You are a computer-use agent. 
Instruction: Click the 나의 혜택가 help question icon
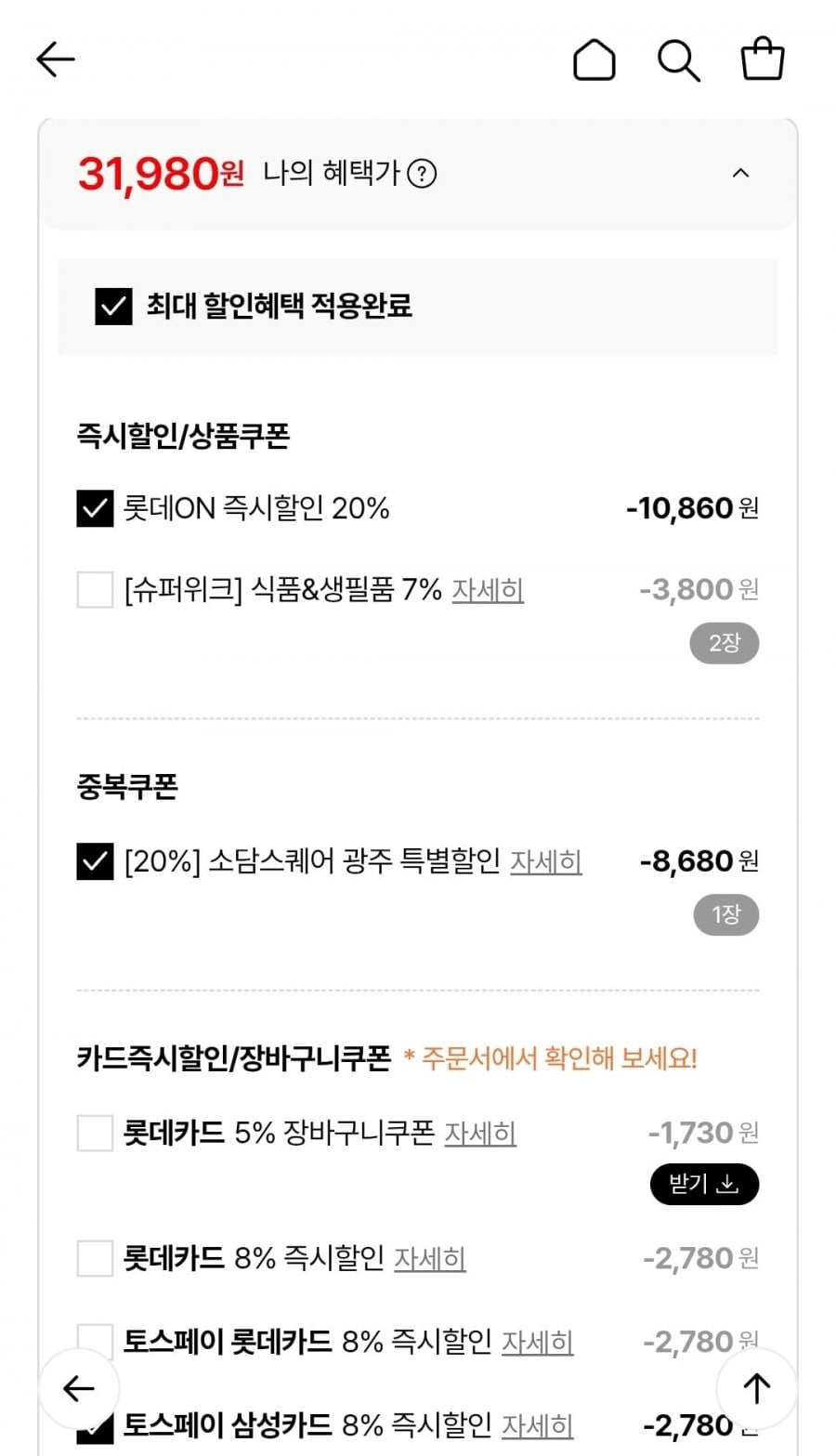click(422, 174)
